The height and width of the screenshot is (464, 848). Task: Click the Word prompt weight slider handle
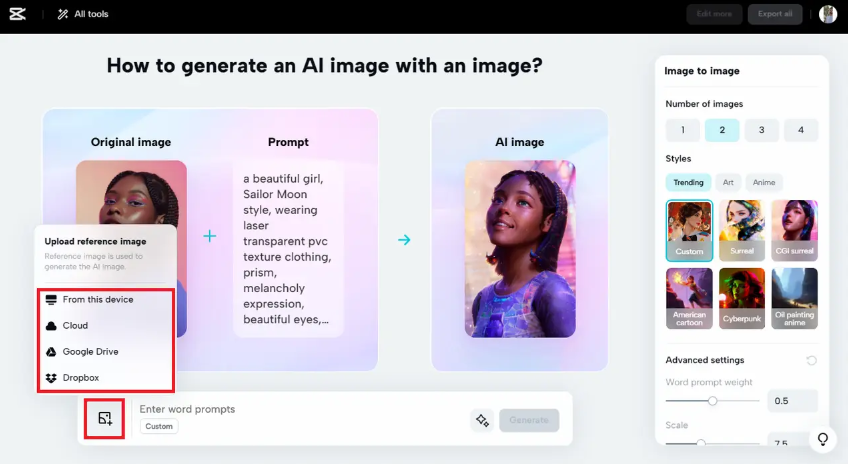tap(713, 401)
